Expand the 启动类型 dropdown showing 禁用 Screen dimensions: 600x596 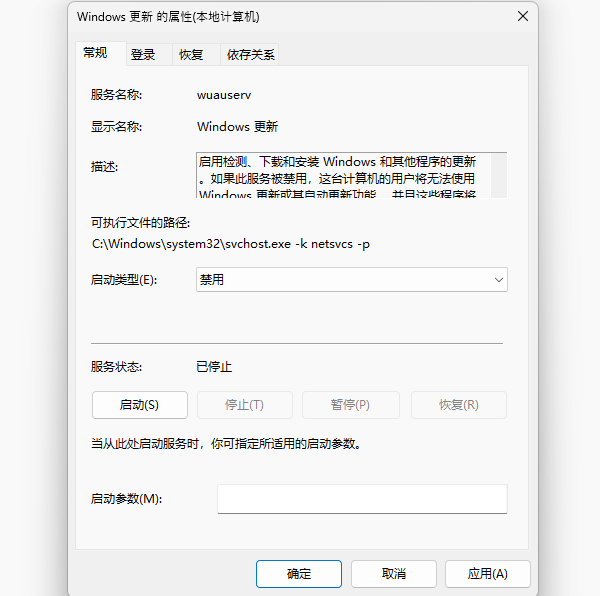point(352,280)
